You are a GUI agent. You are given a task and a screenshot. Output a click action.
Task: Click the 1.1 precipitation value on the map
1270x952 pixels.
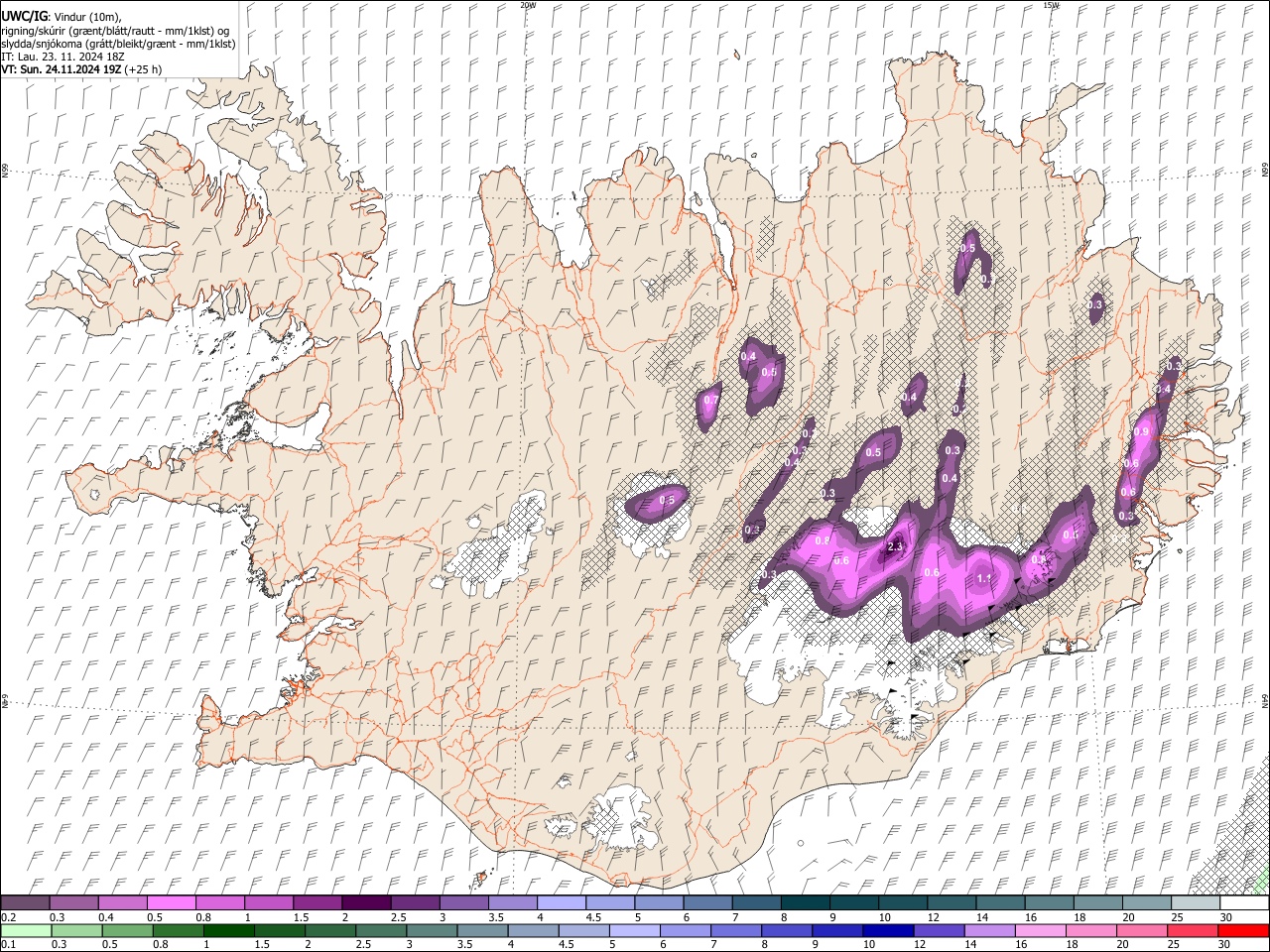[x=984, y=578]
